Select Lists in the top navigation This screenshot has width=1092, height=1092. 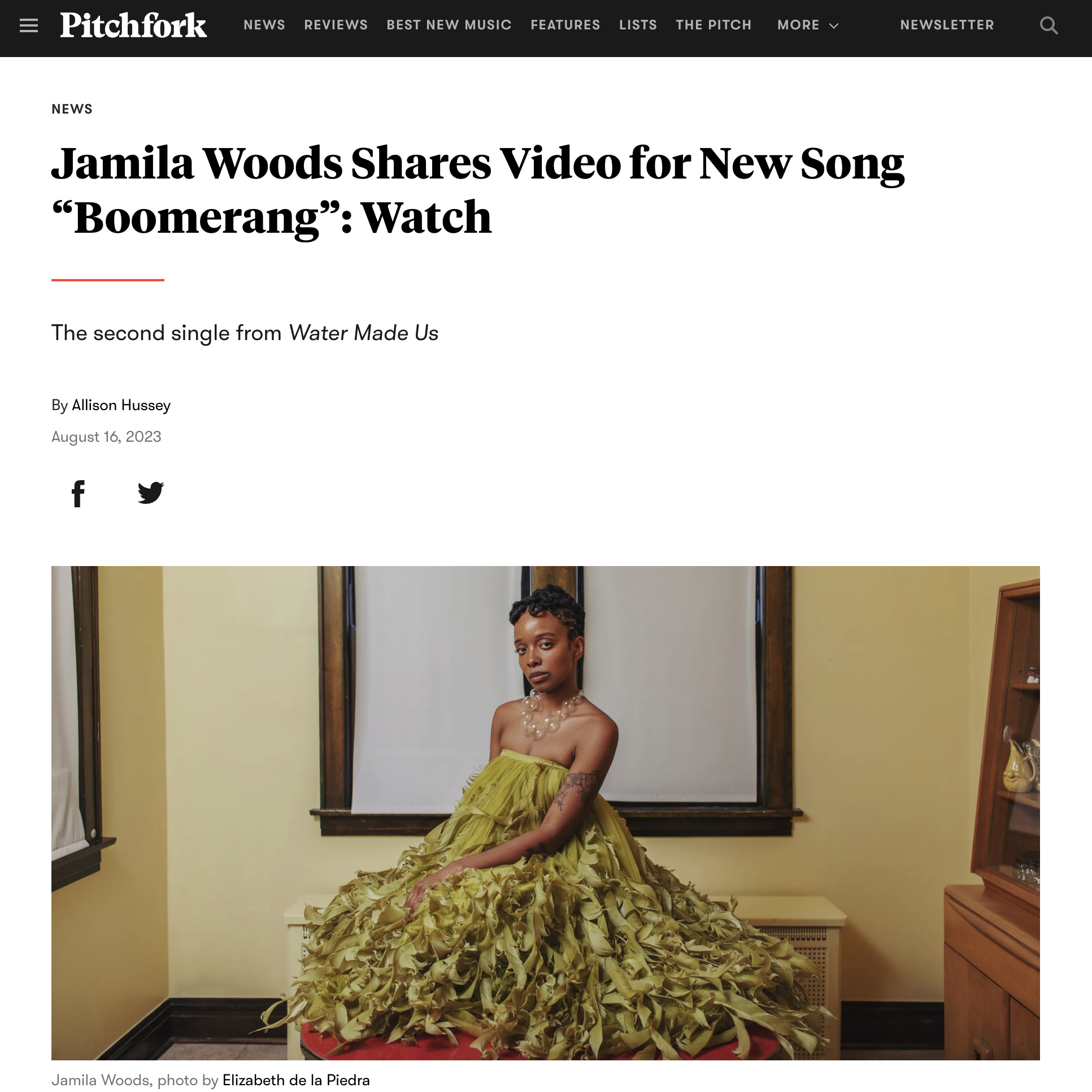point(638,25)
